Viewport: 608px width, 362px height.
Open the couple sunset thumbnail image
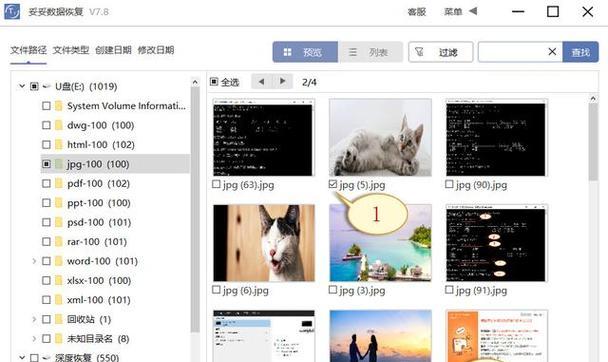pyautogui.click(x=380, y=336)
